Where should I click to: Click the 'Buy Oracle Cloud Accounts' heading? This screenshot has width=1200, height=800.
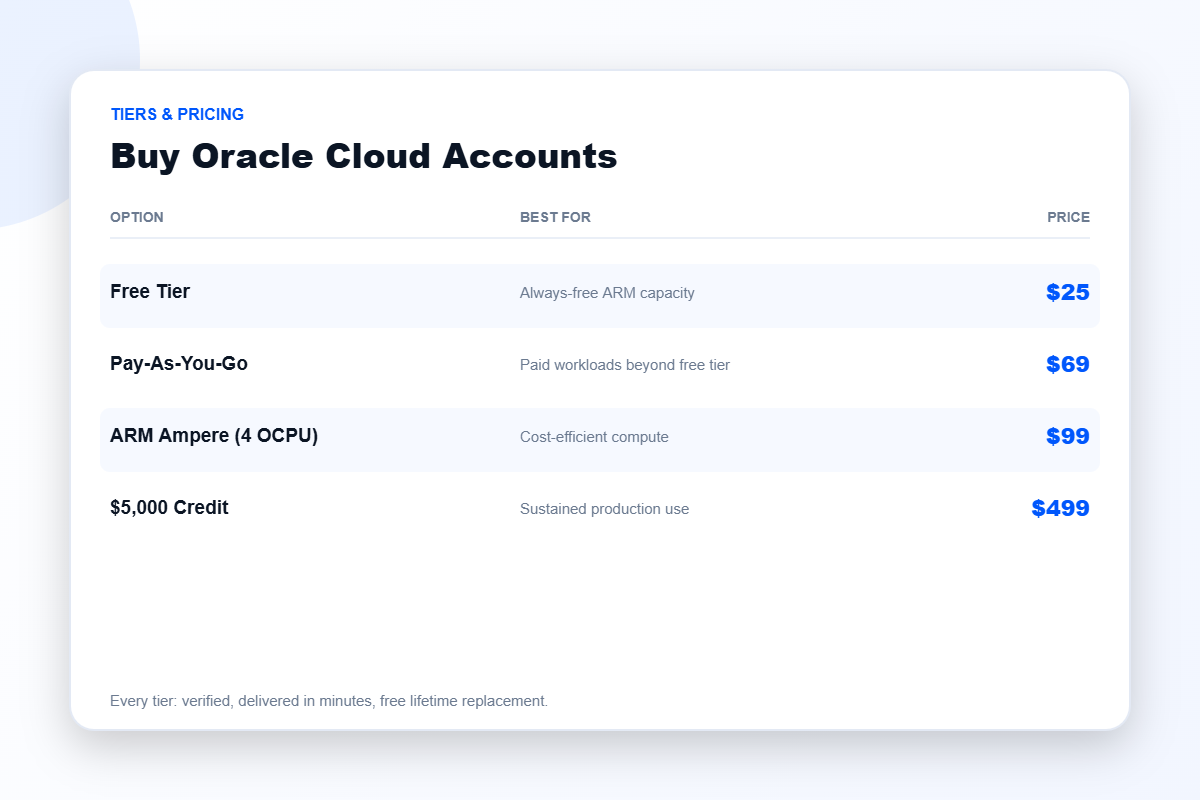coord(364,156)
